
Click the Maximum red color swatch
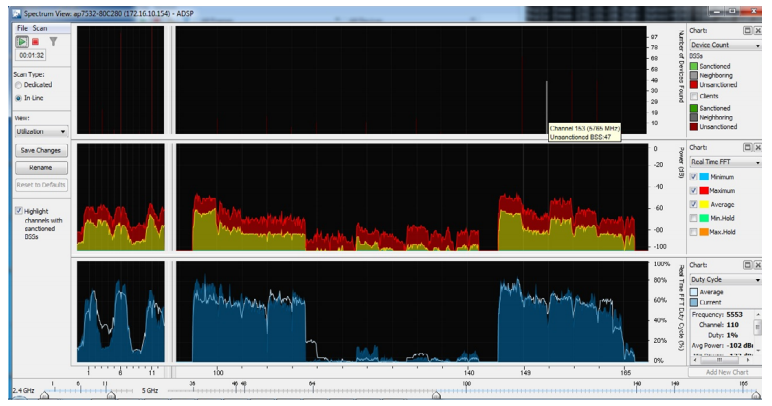point(704,190)
